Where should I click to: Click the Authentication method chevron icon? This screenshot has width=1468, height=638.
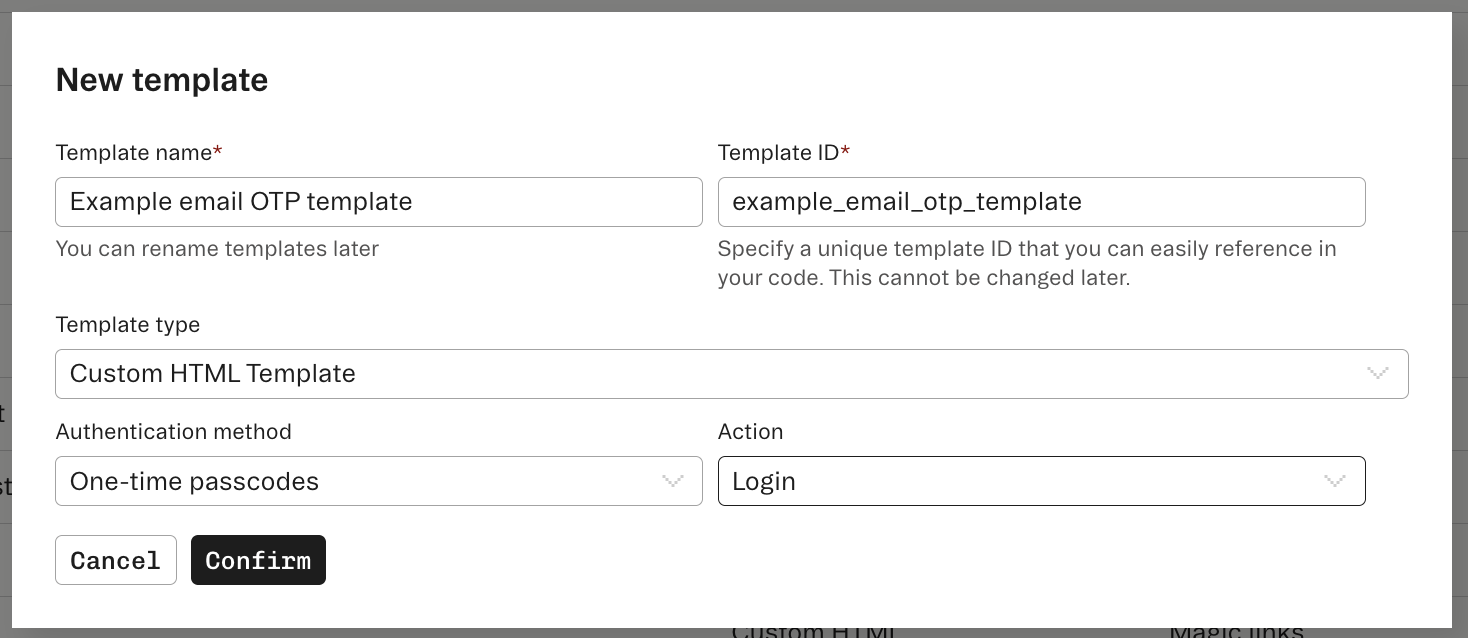(672, 481)
